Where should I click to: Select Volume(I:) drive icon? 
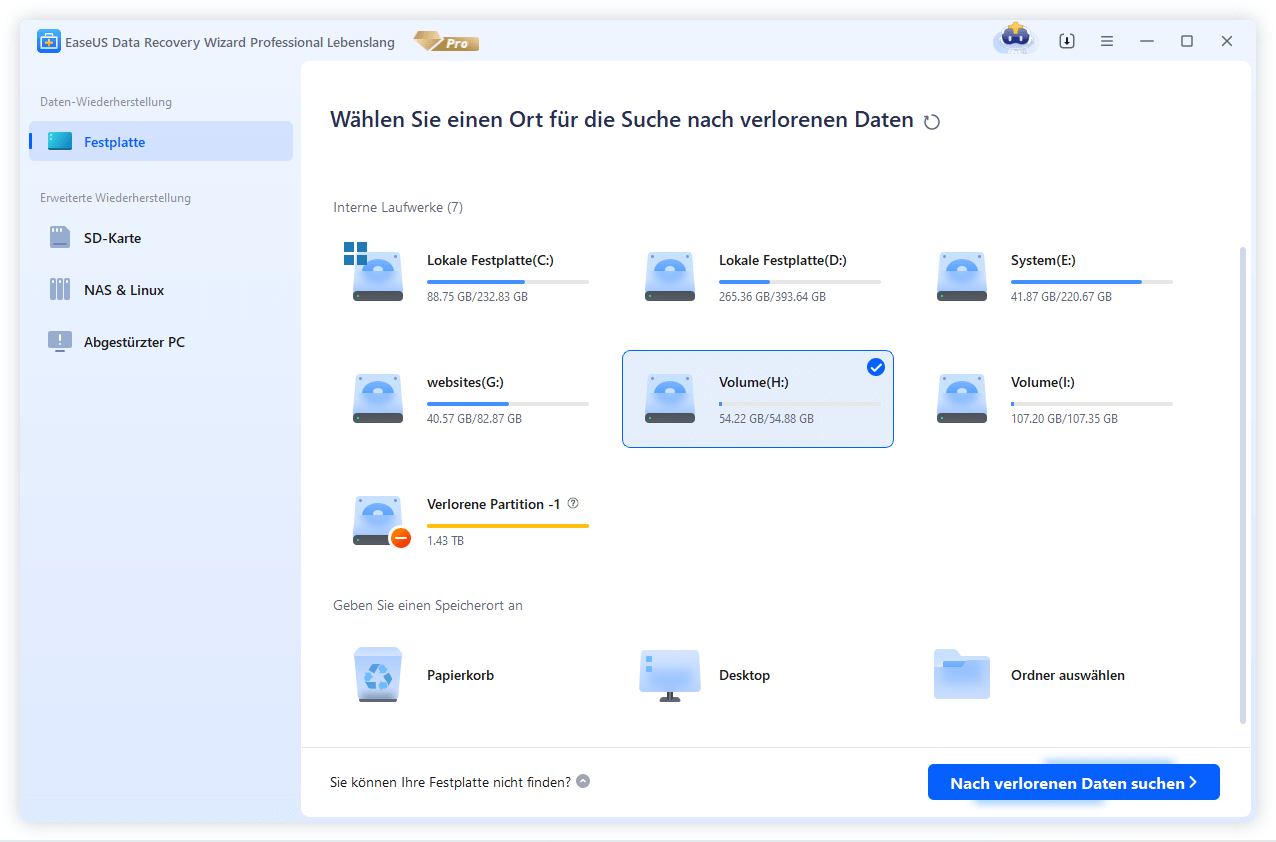coord(962,399)
